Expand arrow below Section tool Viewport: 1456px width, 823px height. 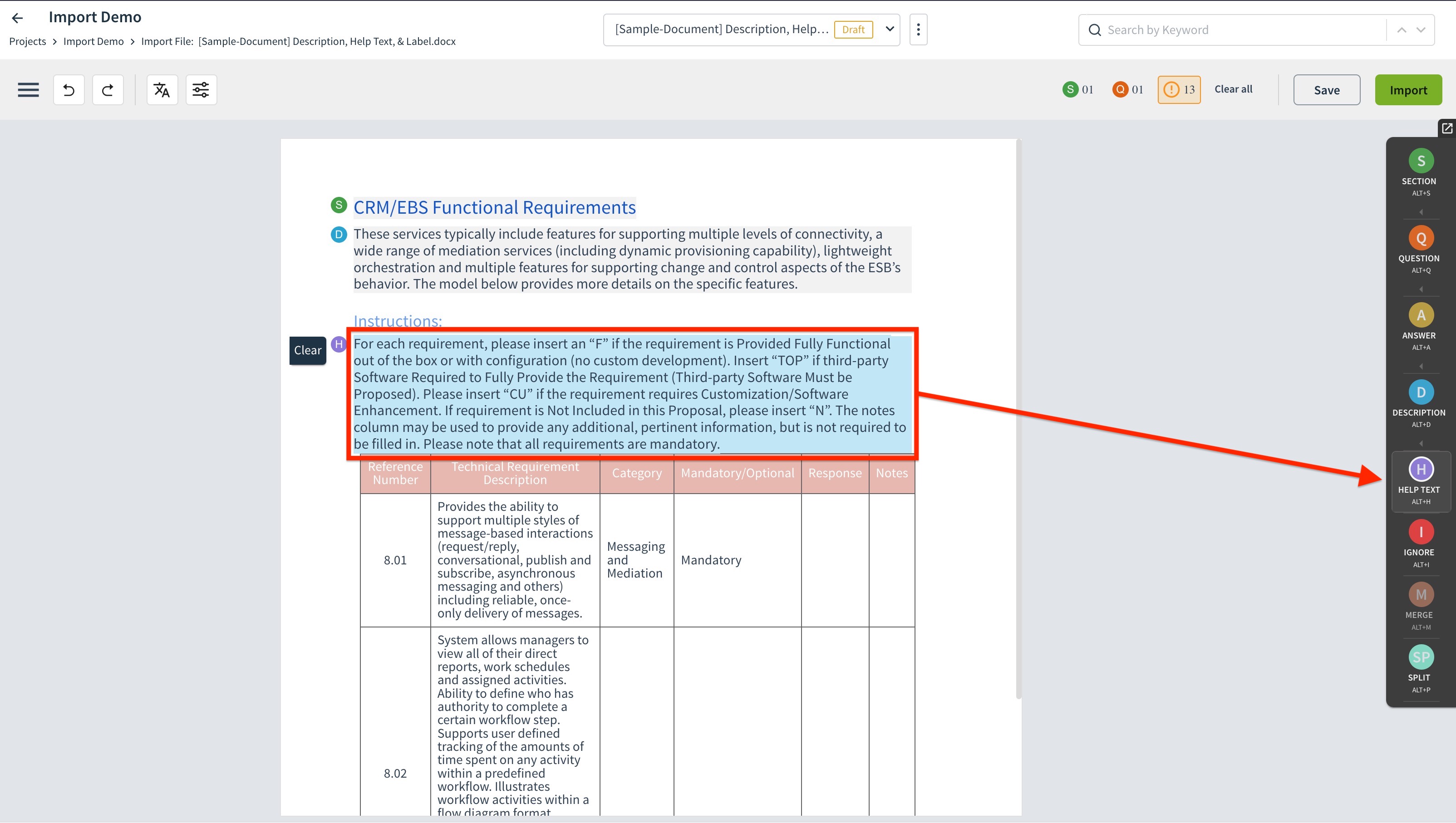tap(1421, 212)
